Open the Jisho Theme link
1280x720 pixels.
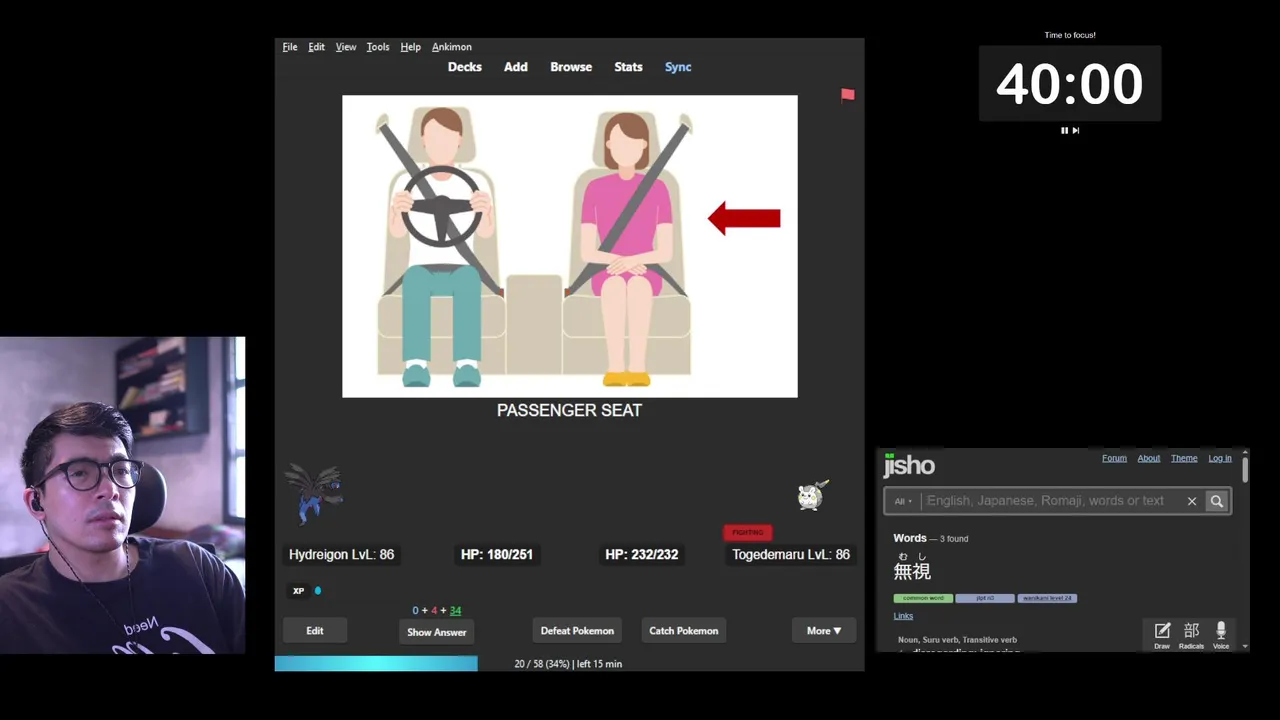click(1184, 458)
